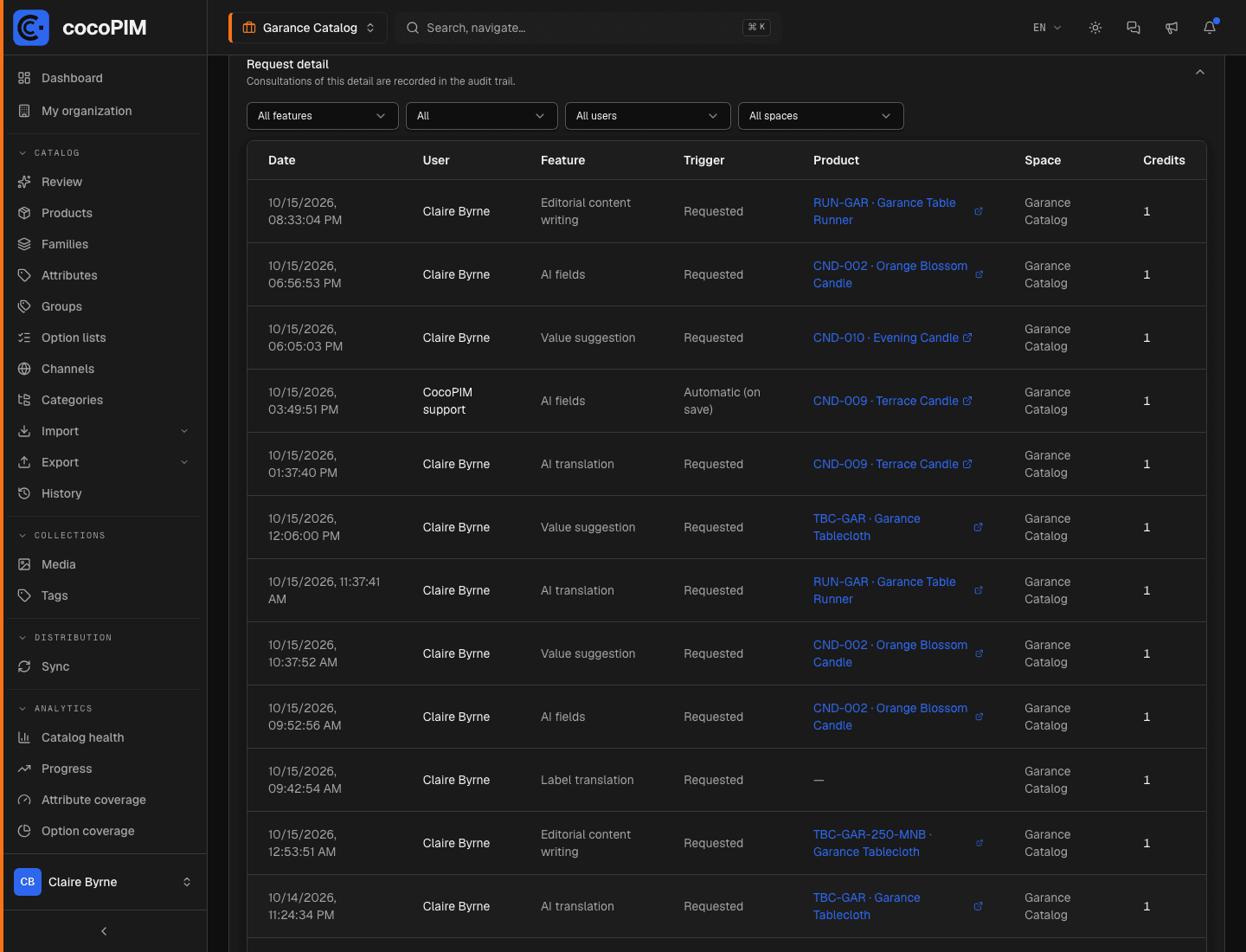Click the Trigger column header
This screenshot has width=1246, height=952.
click(x=704, y=160)
